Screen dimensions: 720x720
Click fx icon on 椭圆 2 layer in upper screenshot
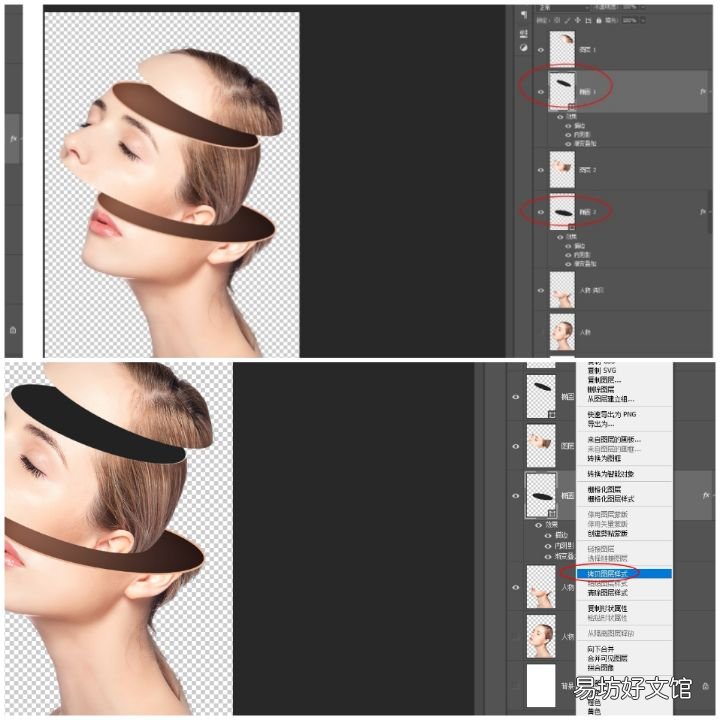pos(703,212)
